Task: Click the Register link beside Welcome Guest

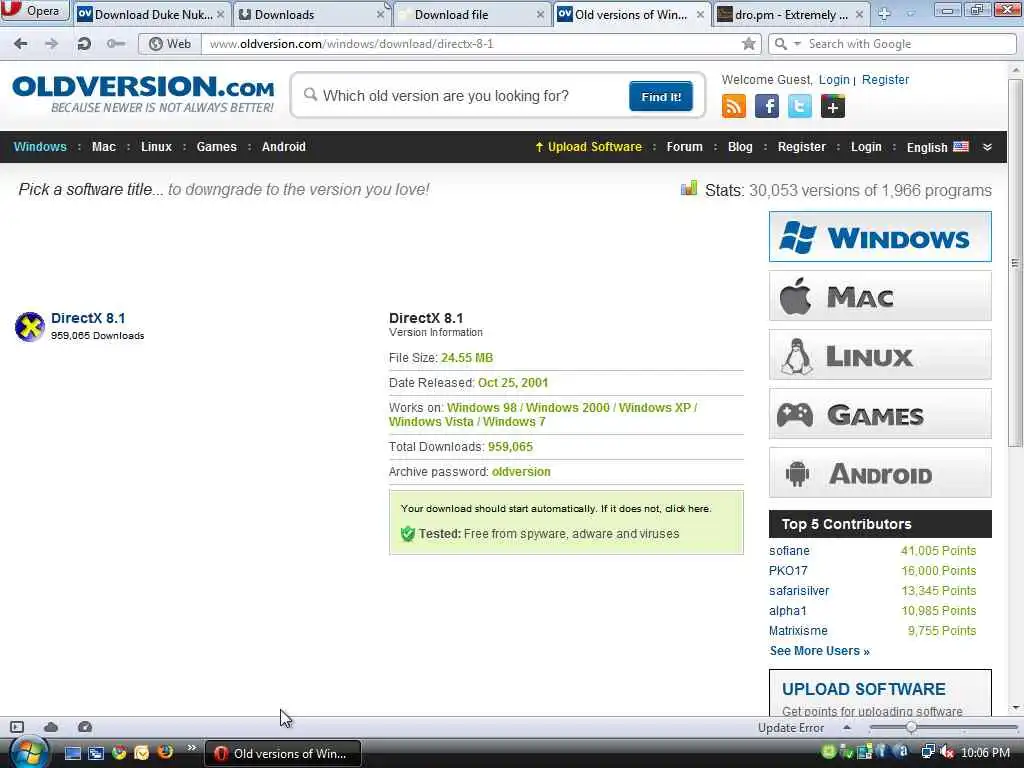Action: pos(885,80)
